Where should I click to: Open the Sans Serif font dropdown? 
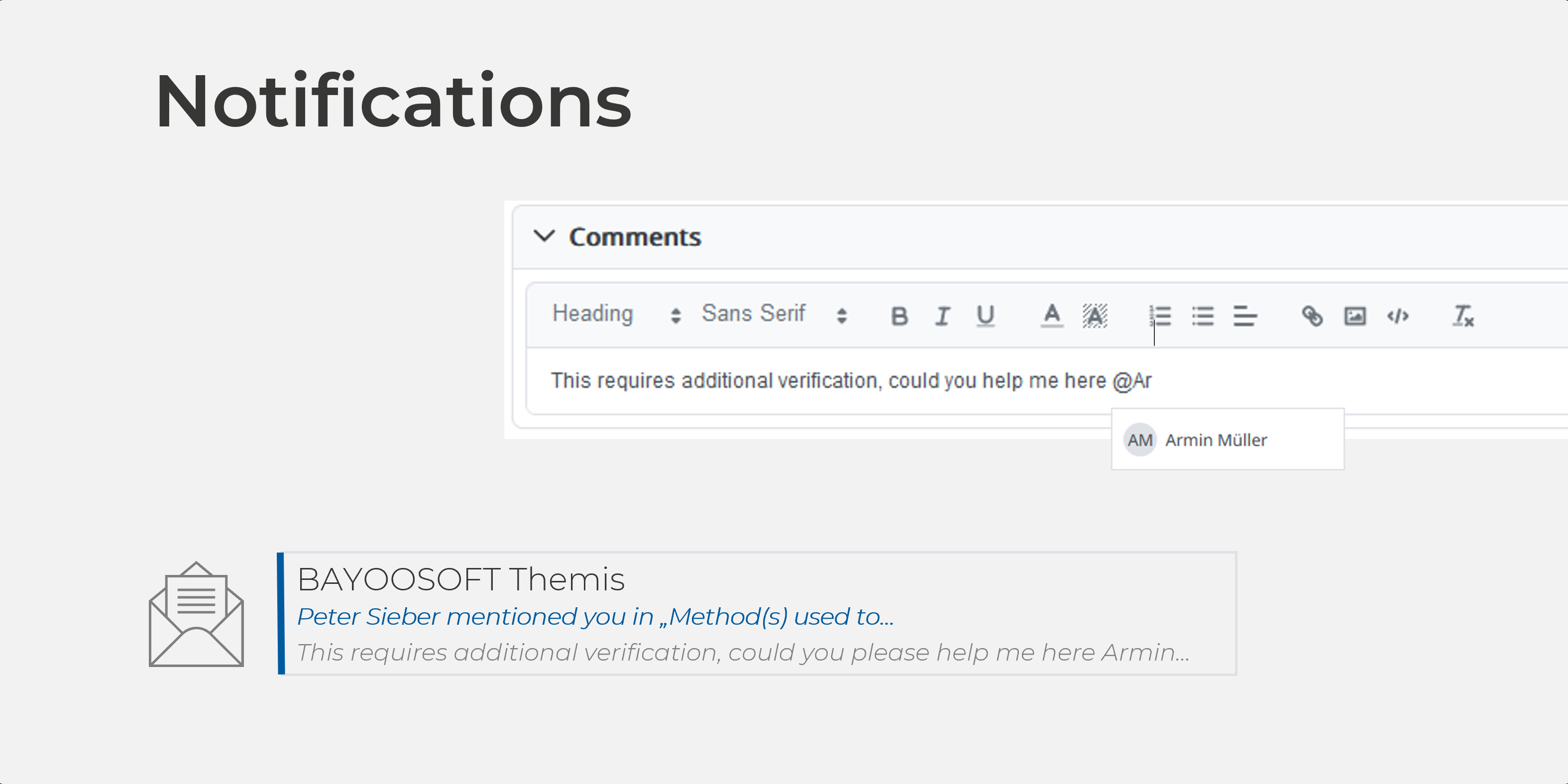(773, 314)
